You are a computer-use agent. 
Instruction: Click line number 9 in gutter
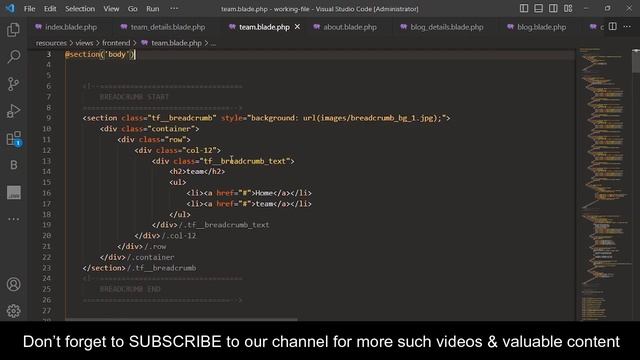coord(49,118)
